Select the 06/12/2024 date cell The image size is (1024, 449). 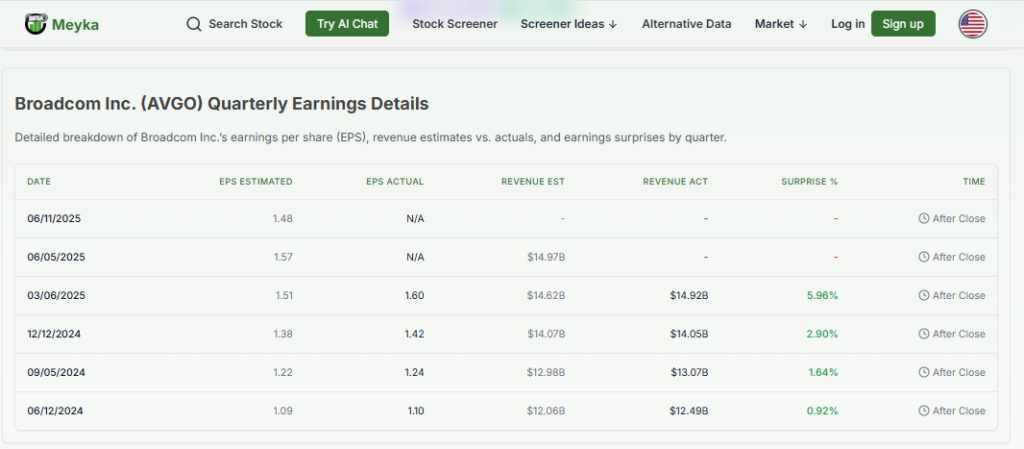tap(56, 411)
